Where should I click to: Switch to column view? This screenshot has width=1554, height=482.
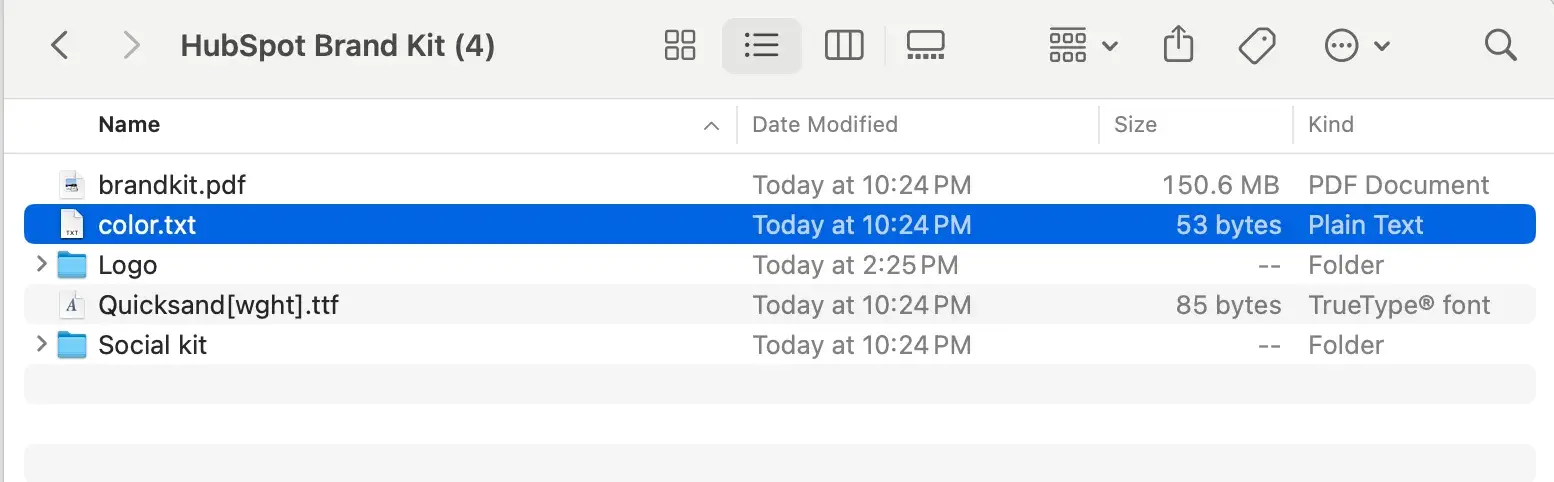pyautogui.click(x=843, y=45)
